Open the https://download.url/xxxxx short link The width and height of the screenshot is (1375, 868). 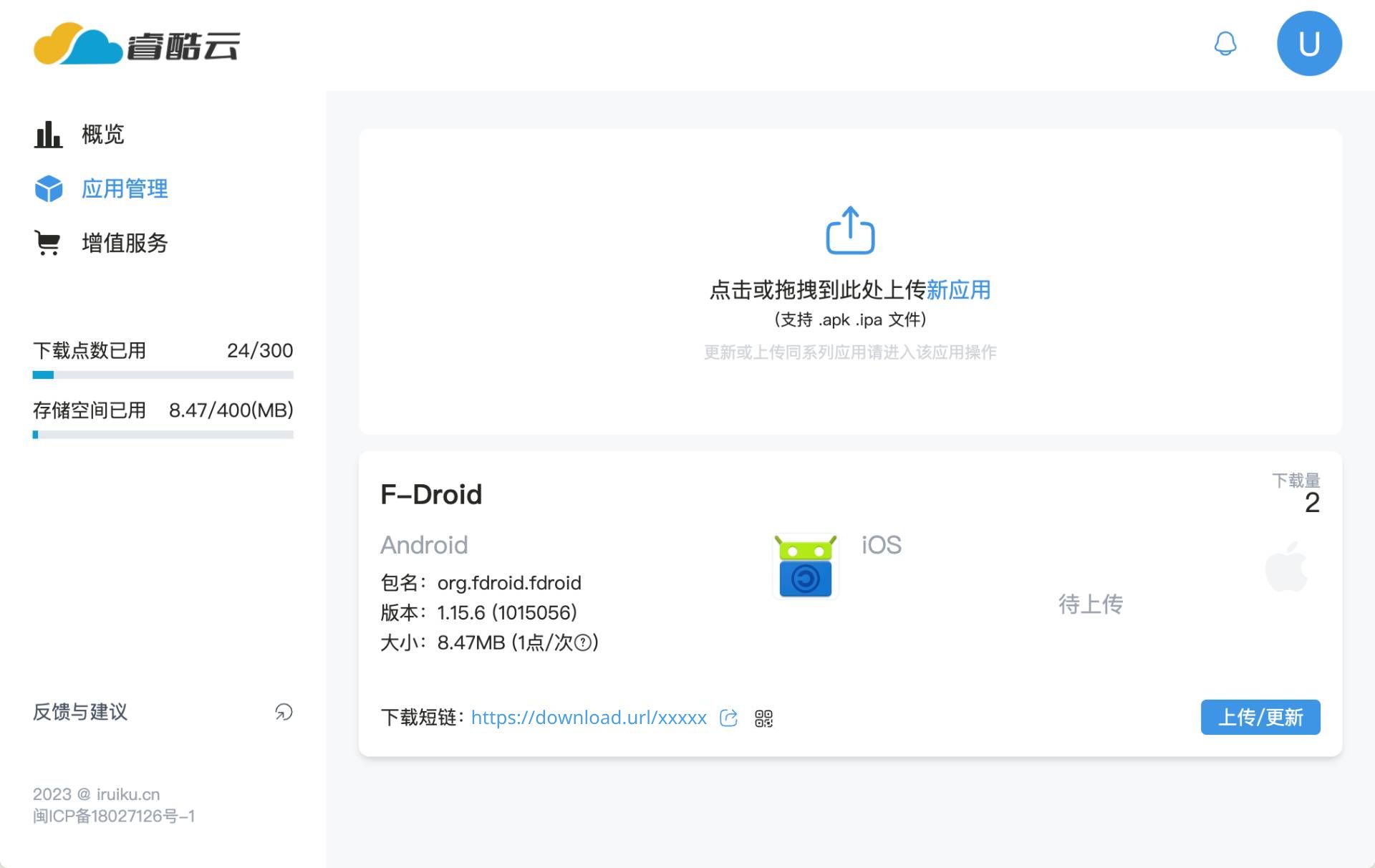pos(588,718)
